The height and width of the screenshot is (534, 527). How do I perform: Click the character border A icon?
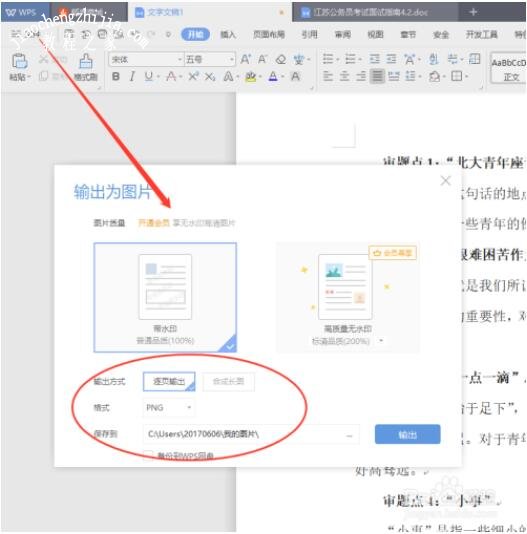pyautogui.click(x=295, y=77)
